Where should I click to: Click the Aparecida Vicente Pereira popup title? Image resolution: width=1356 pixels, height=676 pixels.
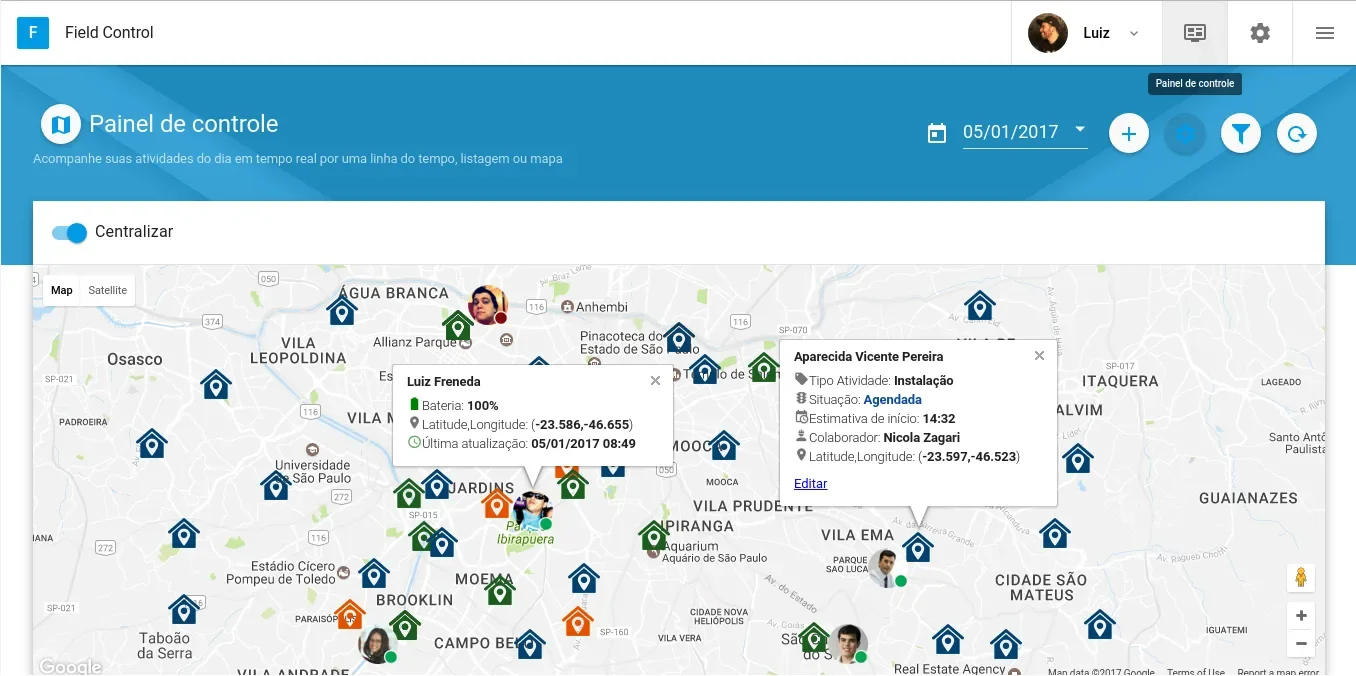click(x=869, y=356)
